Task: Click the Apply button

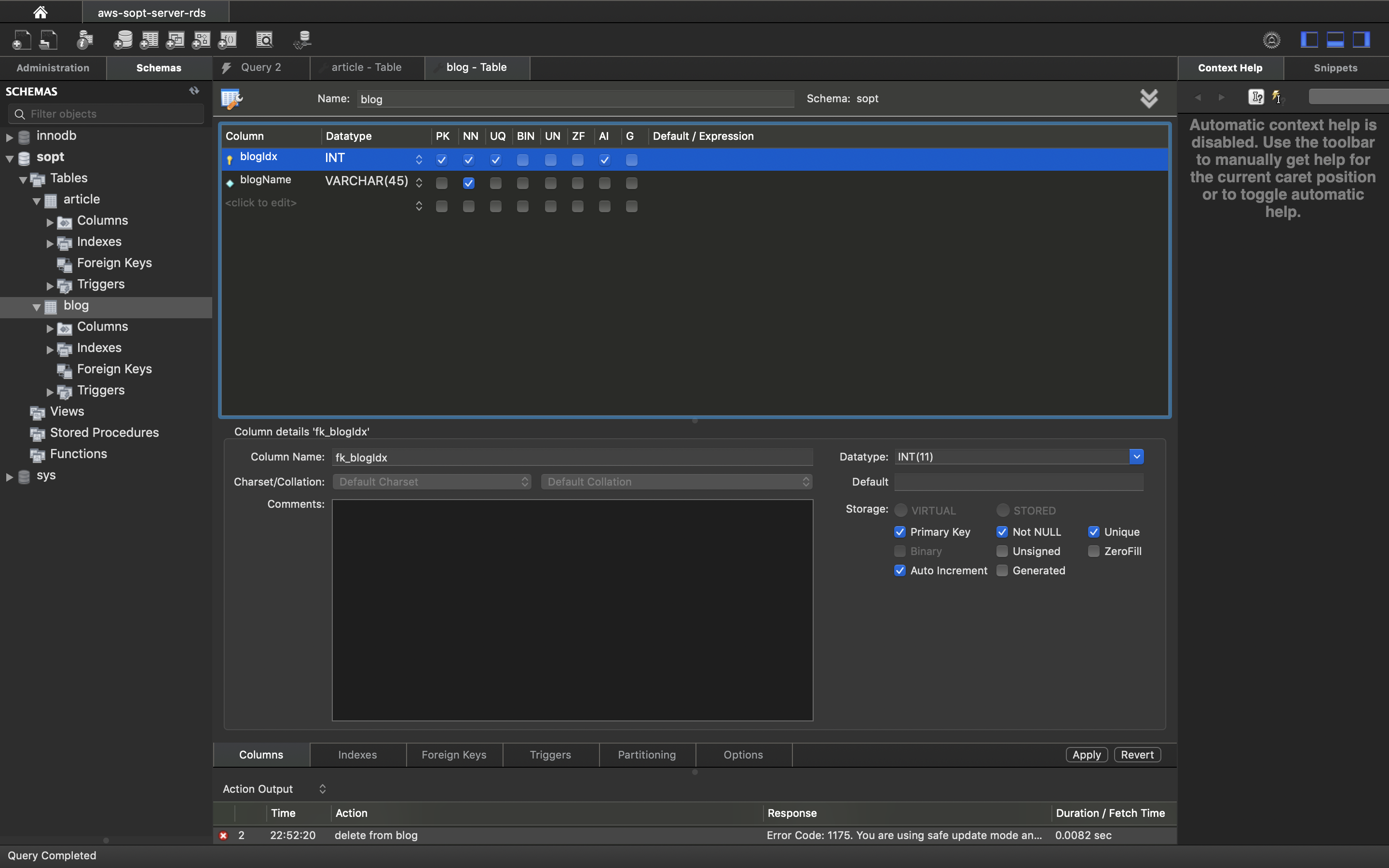Action: click(1086, 754)
